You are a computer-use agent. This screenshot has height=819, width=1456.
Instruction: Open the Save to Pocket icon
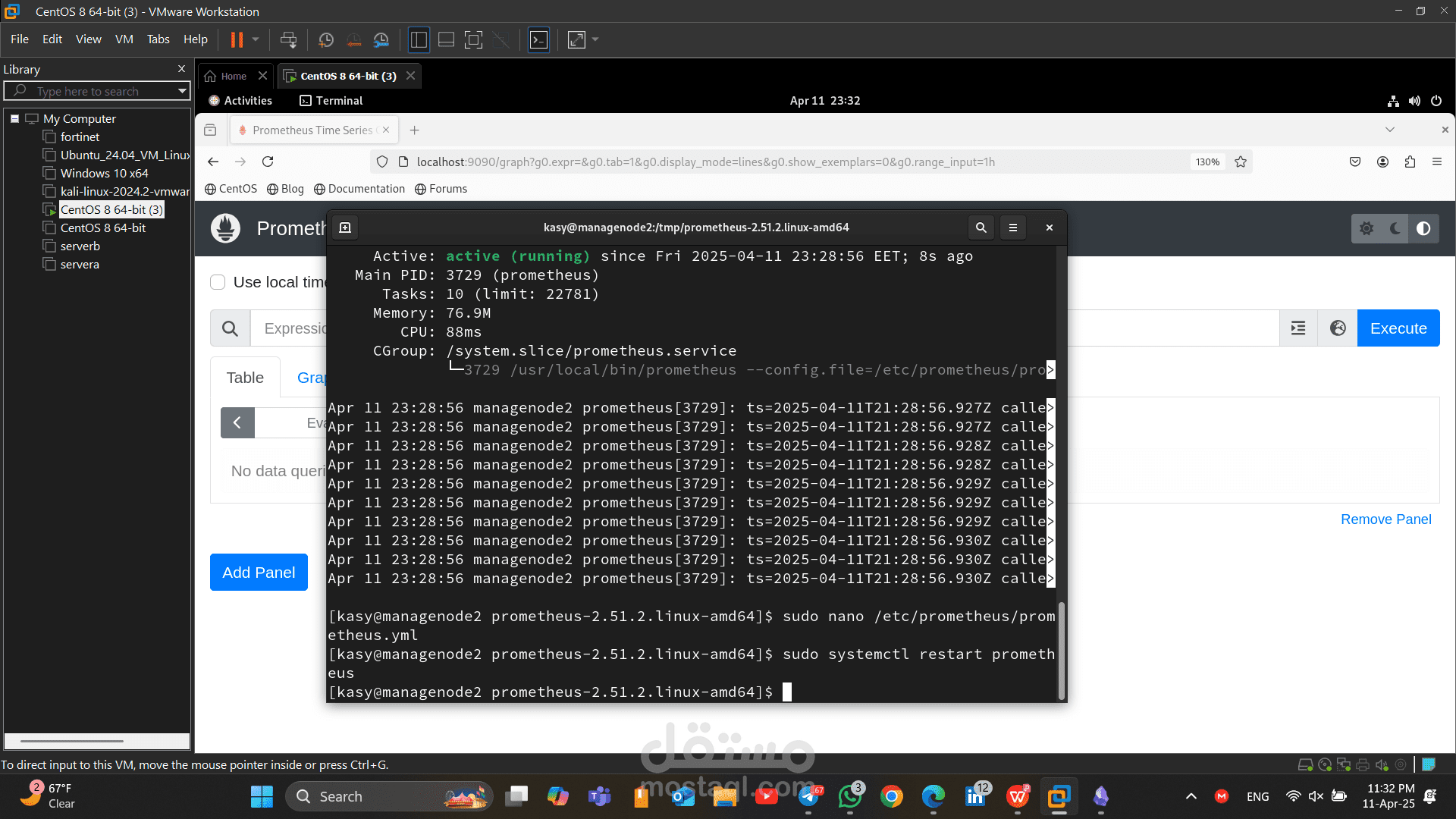(x=1355, y=162)
